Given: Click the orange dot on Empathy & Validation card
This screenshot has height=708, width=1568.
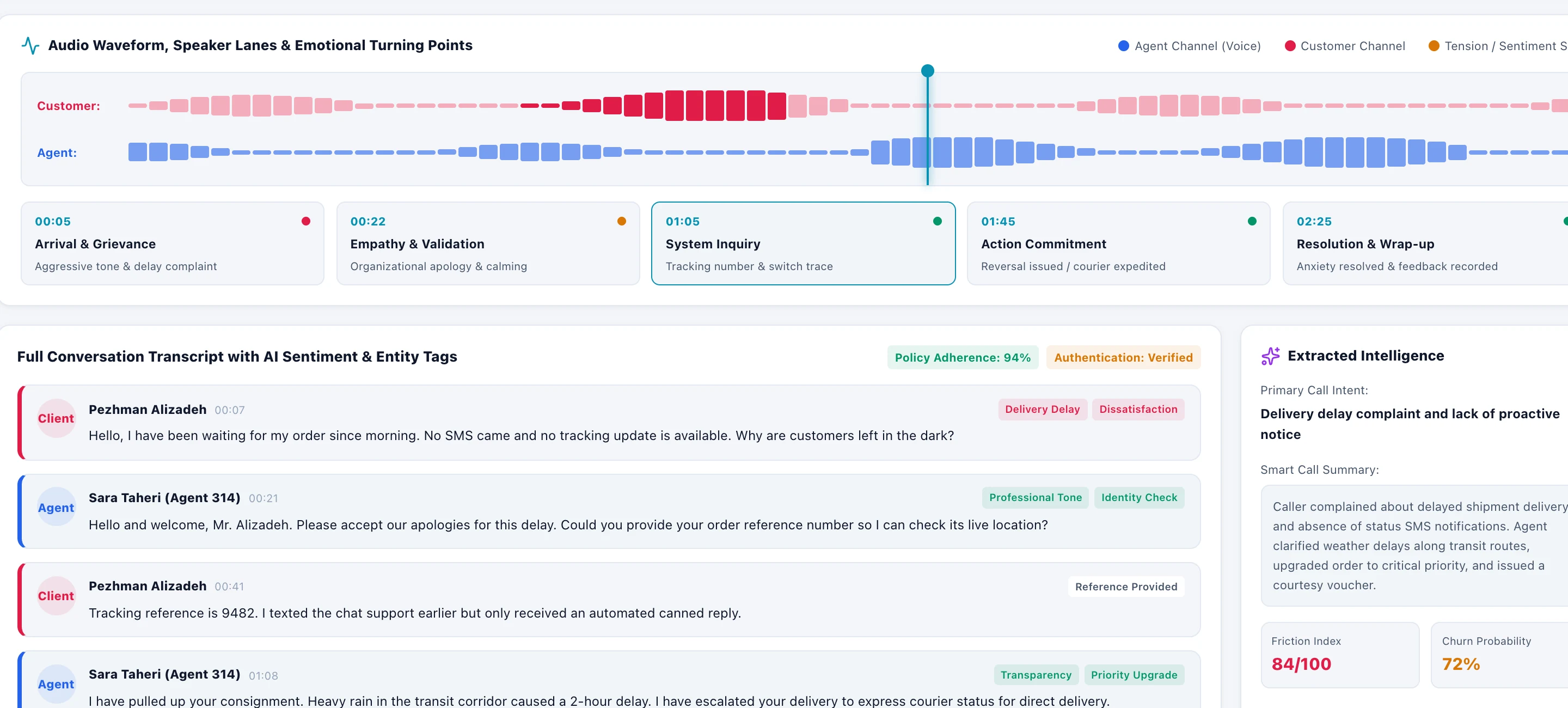Looking at the screenshot, I should [x=621, y=221].
